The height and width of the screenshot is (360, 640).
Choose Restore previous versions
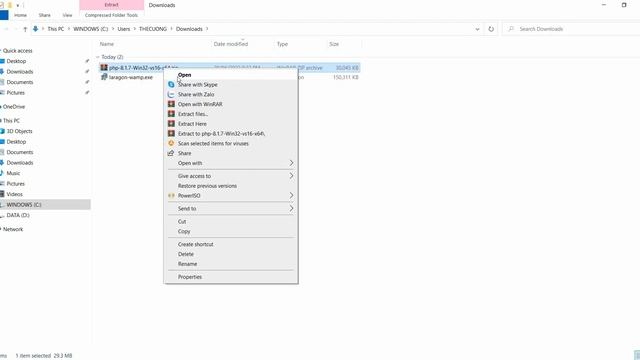pyautogui.click(x=231, y=186)
